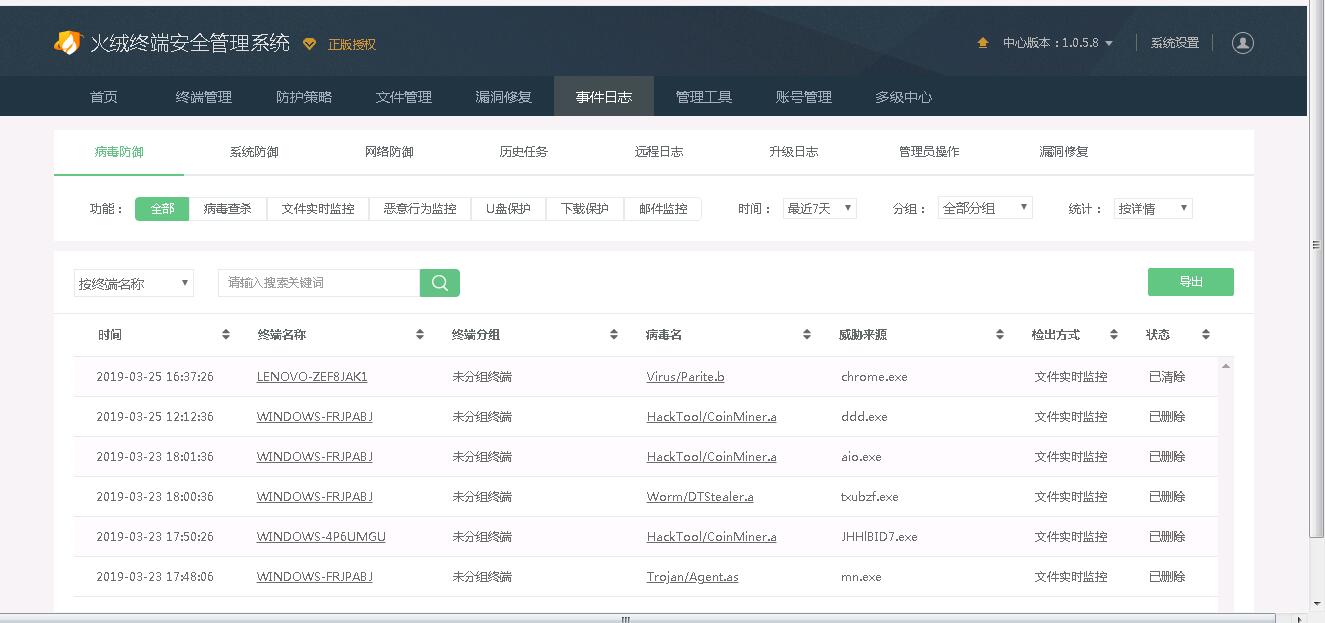1325x623 pixels.
Task: Open the LENOVO-ZEF8JAK1 terminal link
Action: click(x=312, y=377)
